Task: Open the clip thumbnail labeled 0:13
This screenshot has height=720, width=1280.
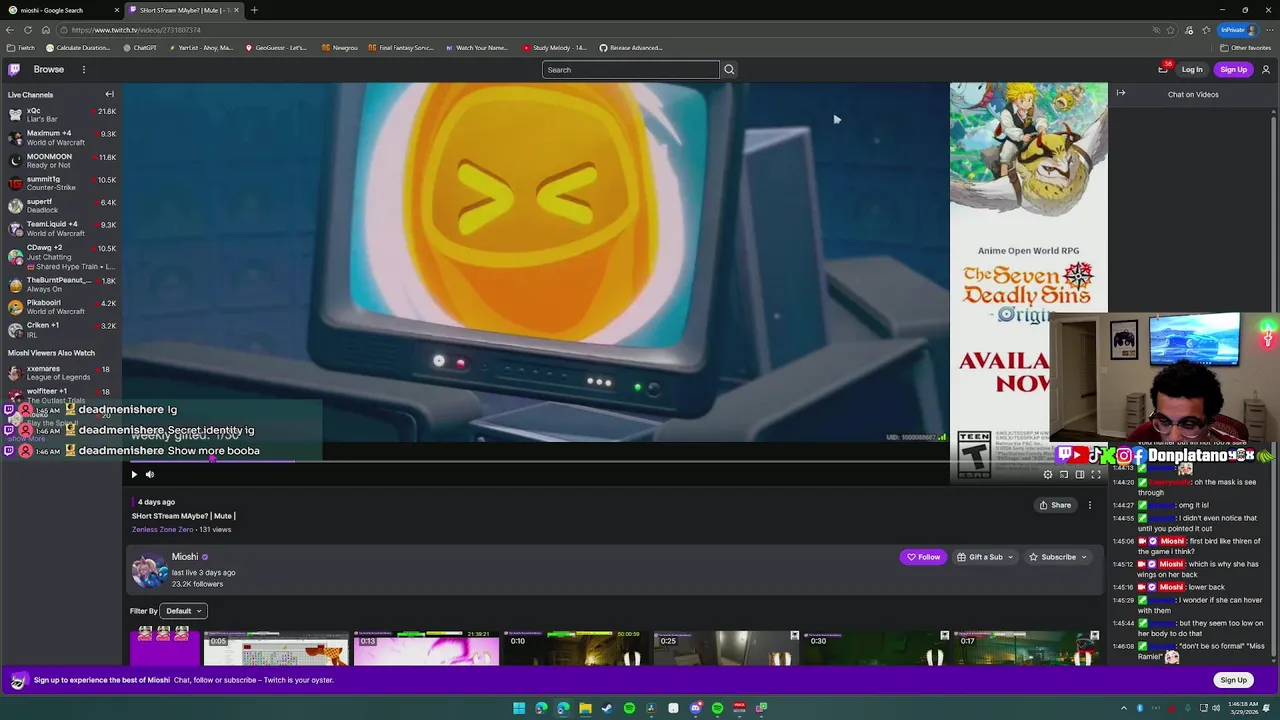Action: (x=426, y=648)
